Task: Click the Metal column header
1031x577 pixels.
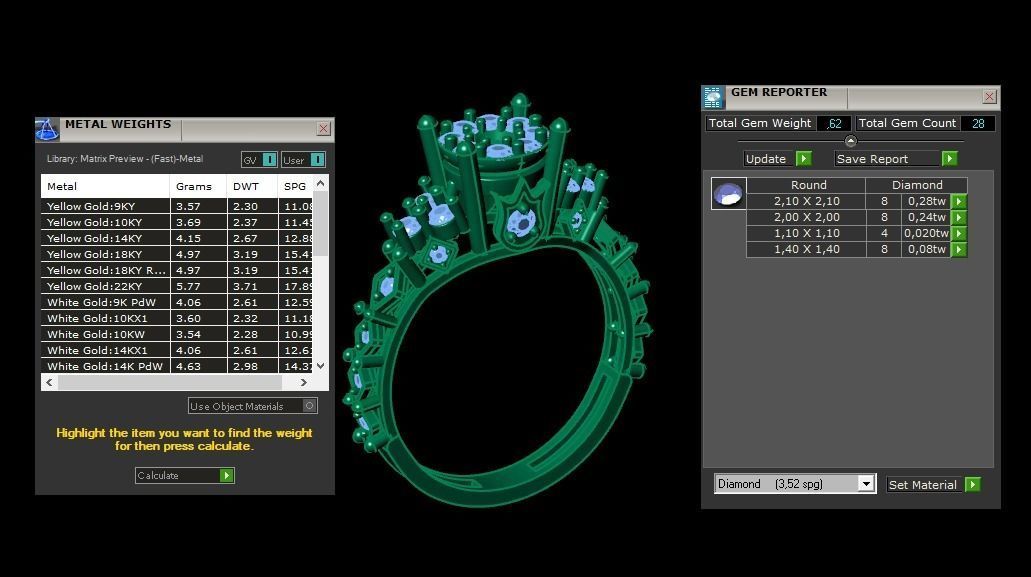Action: tap(105, 187)
